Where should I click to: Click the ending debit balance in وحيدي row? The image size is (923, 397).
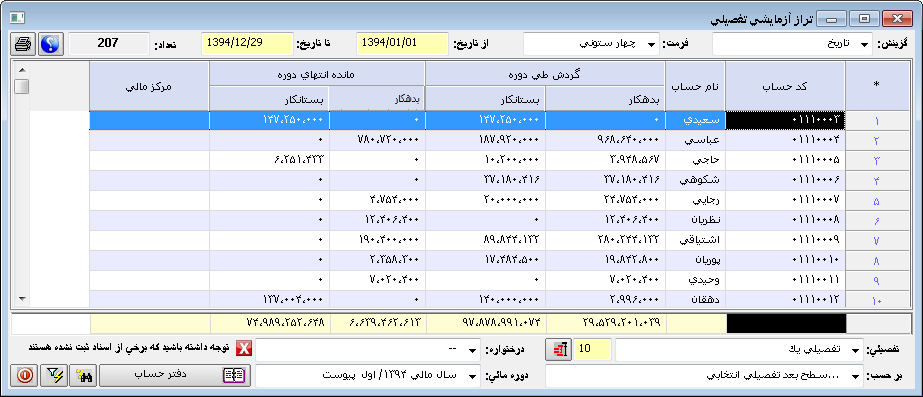point(377,281)
